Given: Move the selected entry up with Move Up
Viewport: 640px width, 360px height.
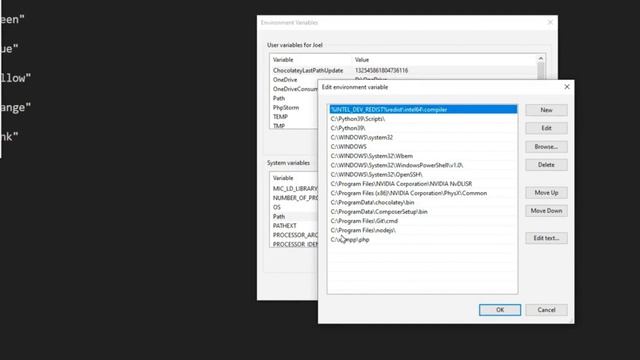Looking at the screenshot, I should pyautogui.click(x=546, y=193).
